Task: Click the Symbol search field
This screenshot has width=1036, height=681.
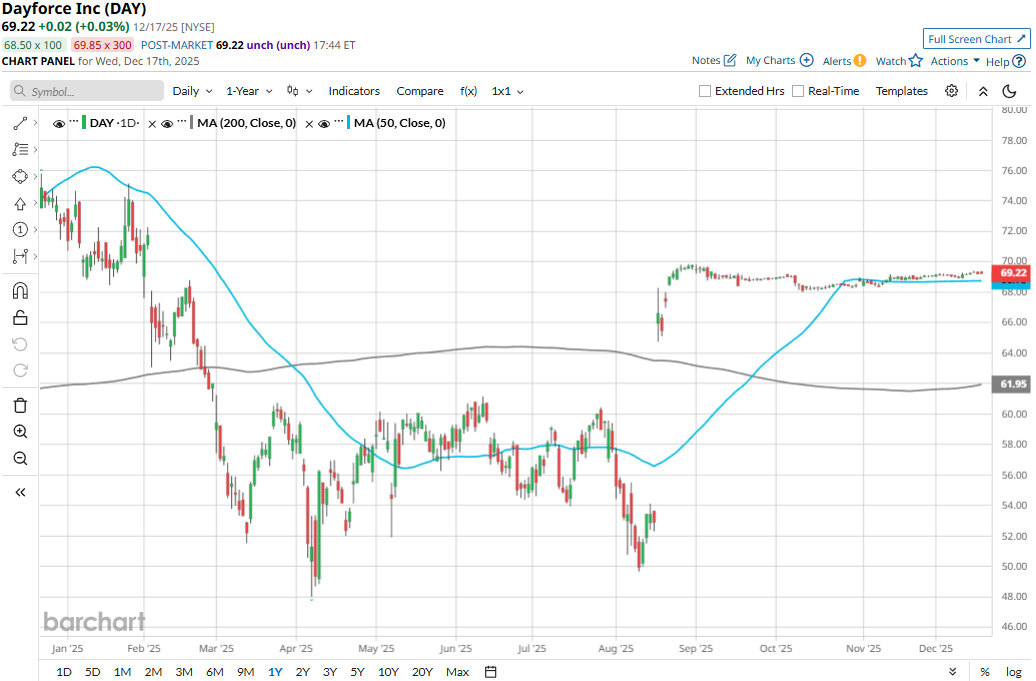Action: coord(88,91)
